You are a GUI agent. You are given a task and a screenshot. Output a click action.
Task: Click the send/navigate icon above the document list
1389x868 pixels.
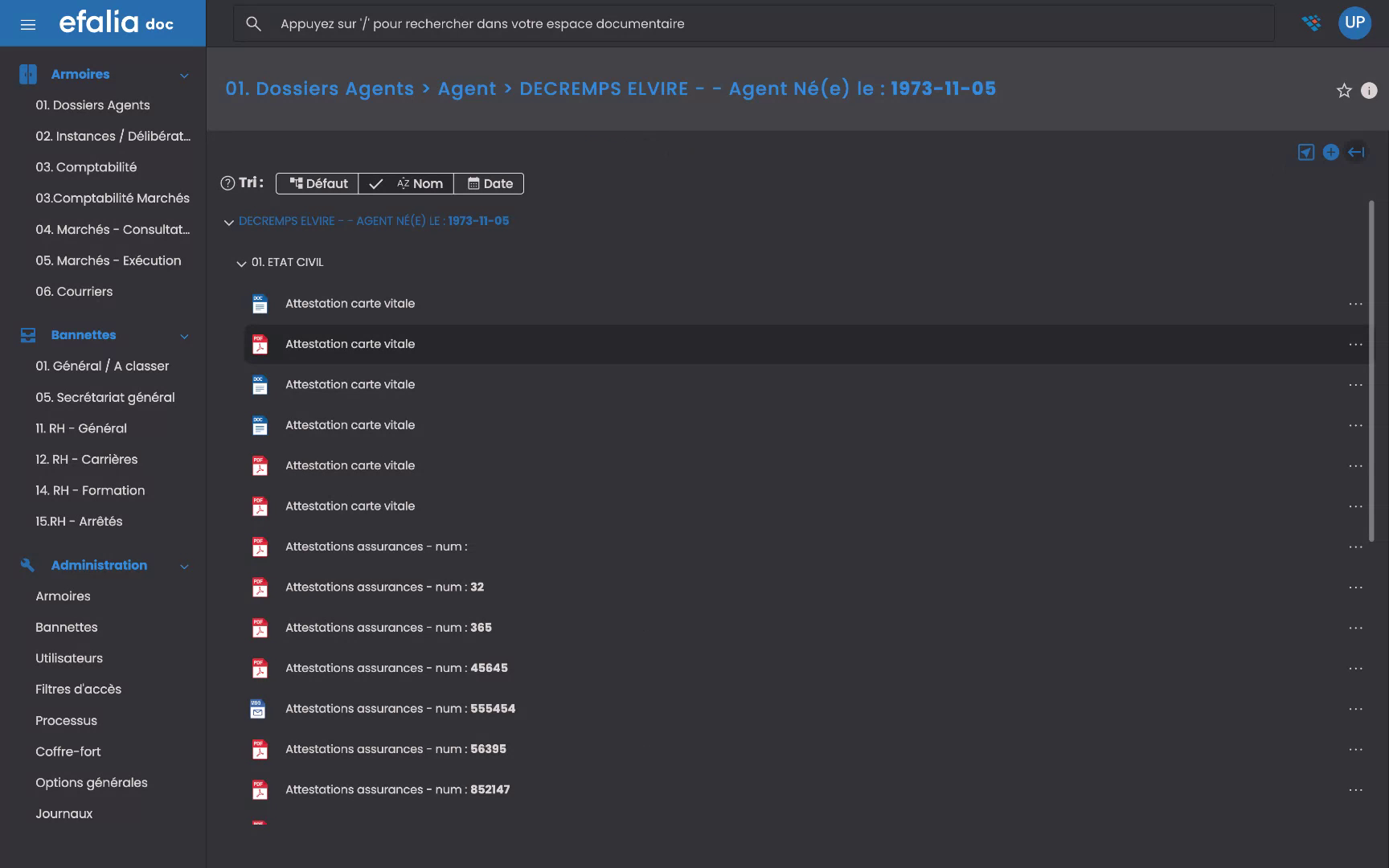1305,151
